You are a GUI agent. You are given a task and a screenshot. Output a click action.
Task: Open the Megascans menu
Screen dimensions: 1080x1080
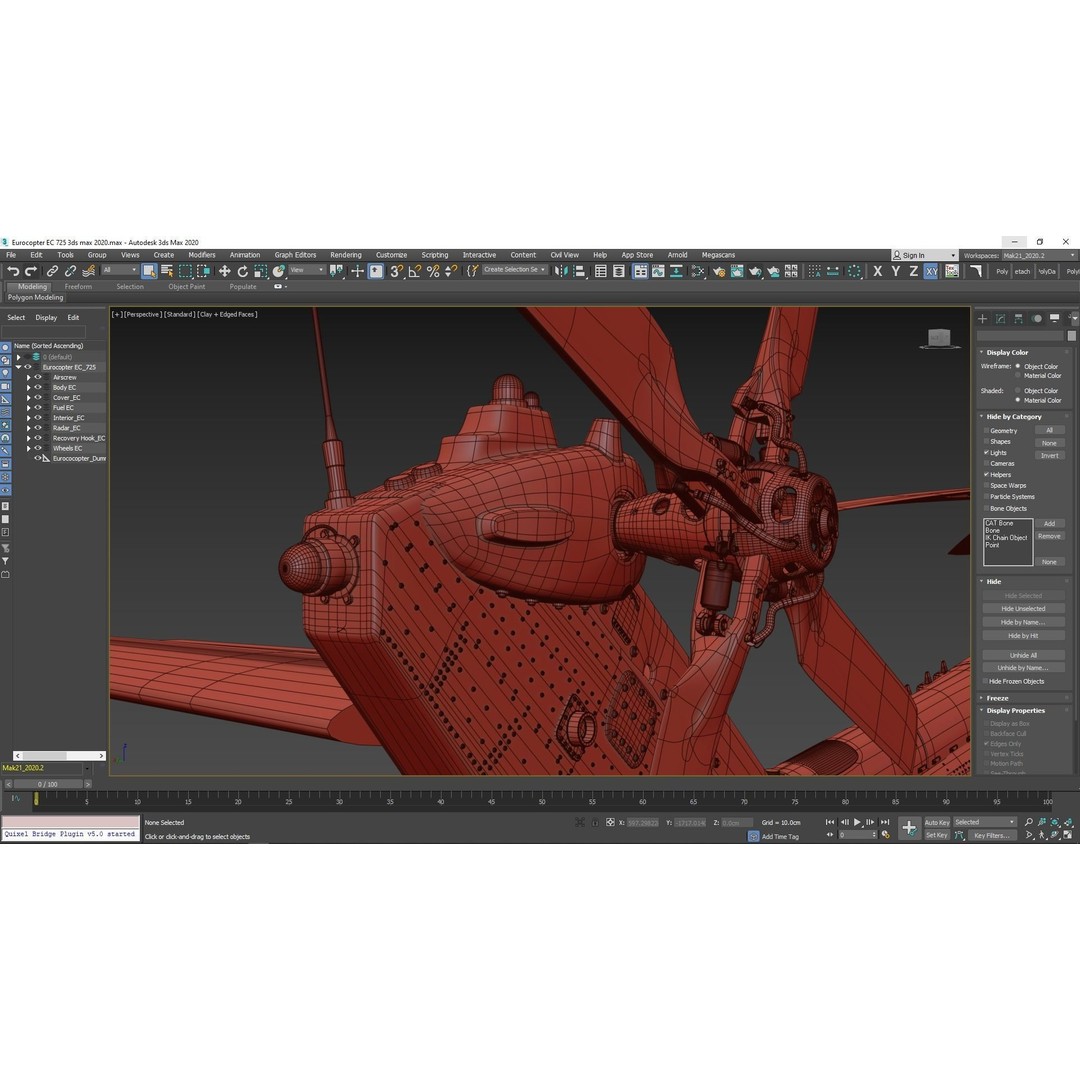pos(718,255)
